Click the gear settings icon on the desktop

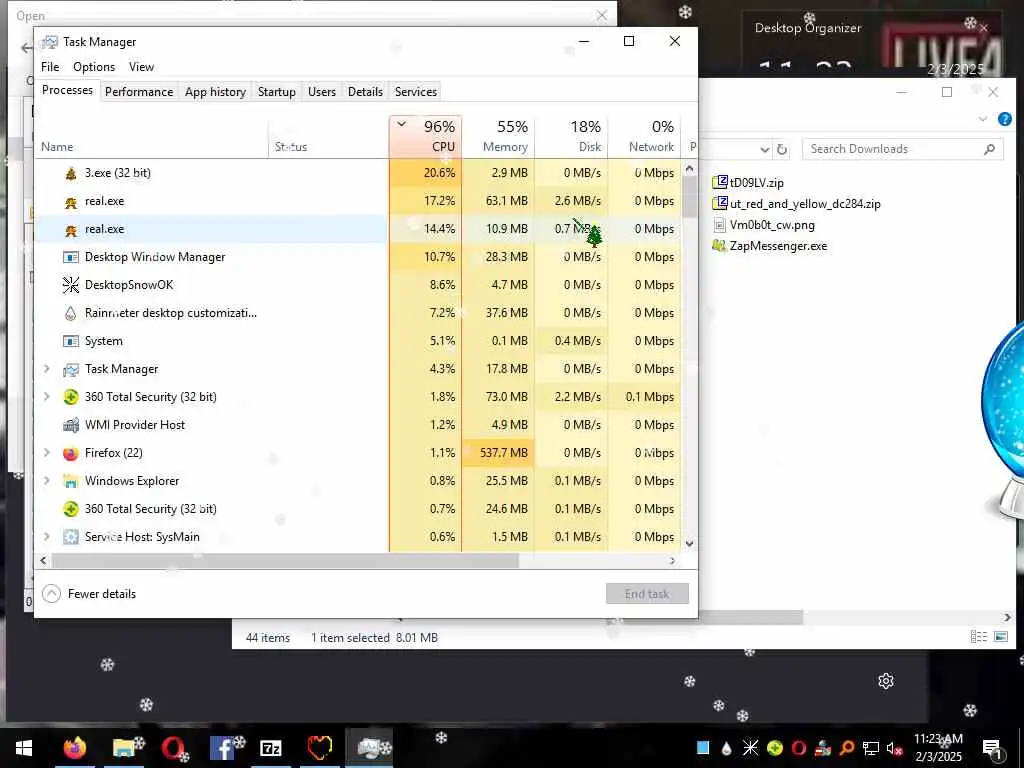[x=886, y=681]
